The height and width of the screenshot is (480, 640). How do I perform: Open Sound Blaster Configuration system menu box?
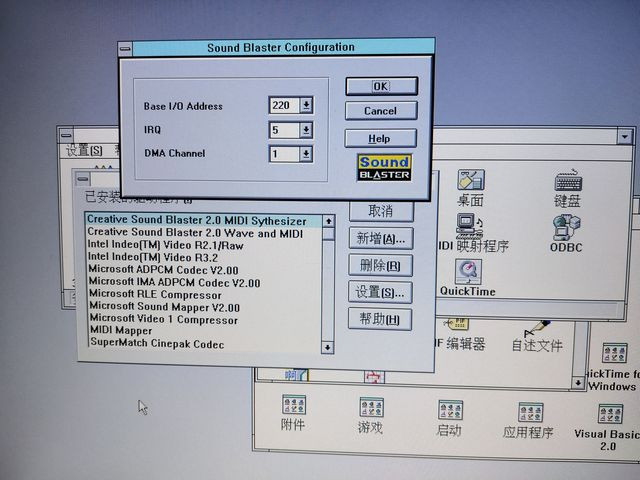pos(125,49)
